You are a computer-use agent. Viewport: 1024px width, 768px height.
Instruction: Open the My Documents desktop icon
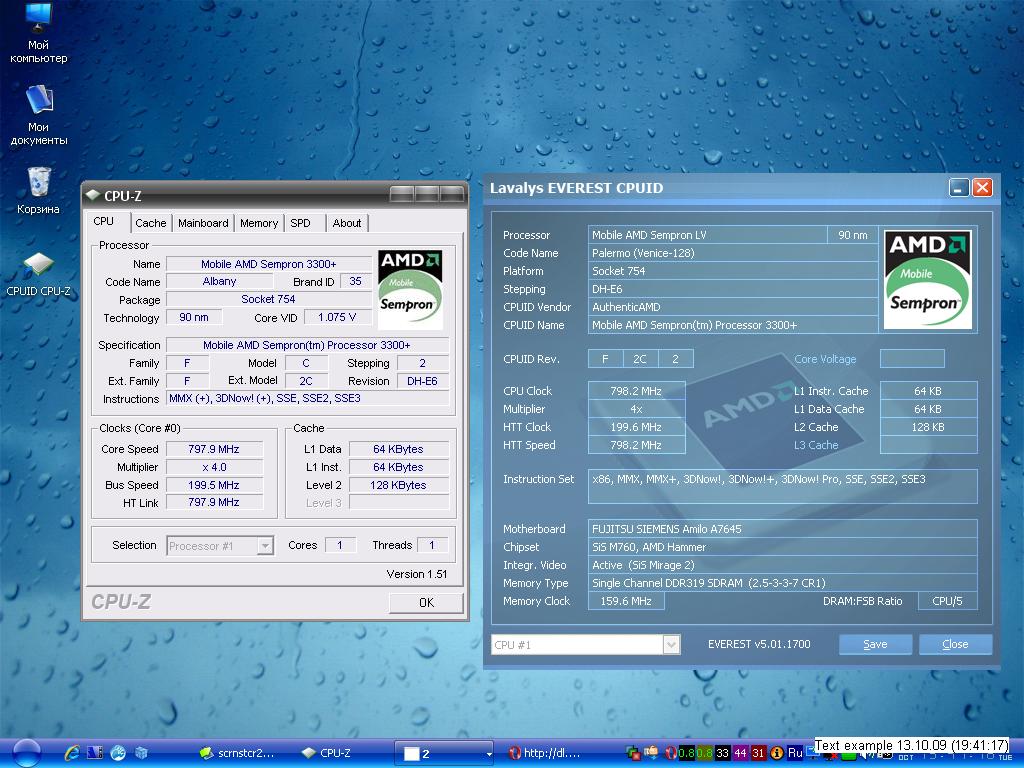pos(39,100)
